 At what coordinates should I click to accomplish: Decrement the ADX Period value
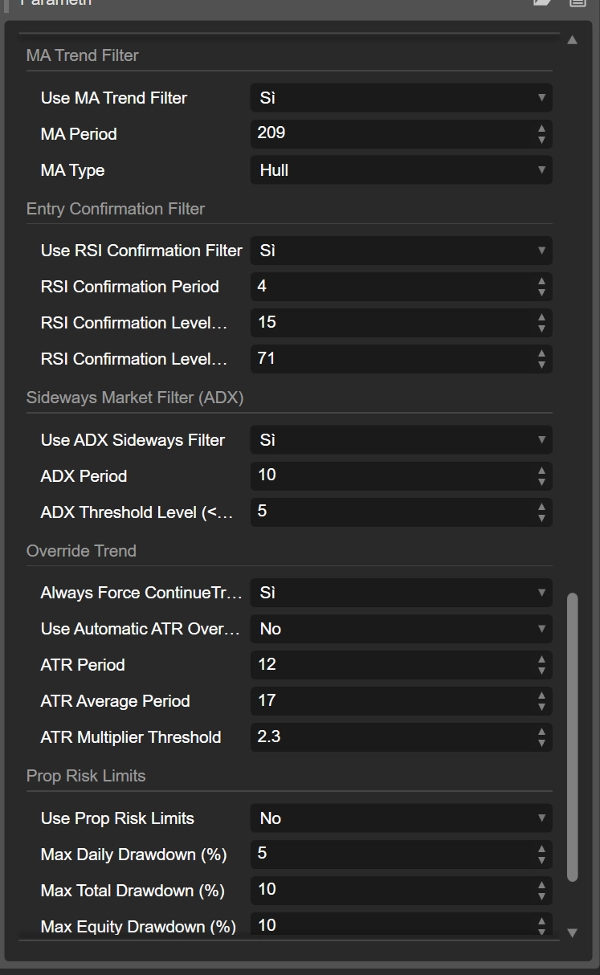pyautogui.click(x=541, y=481)
